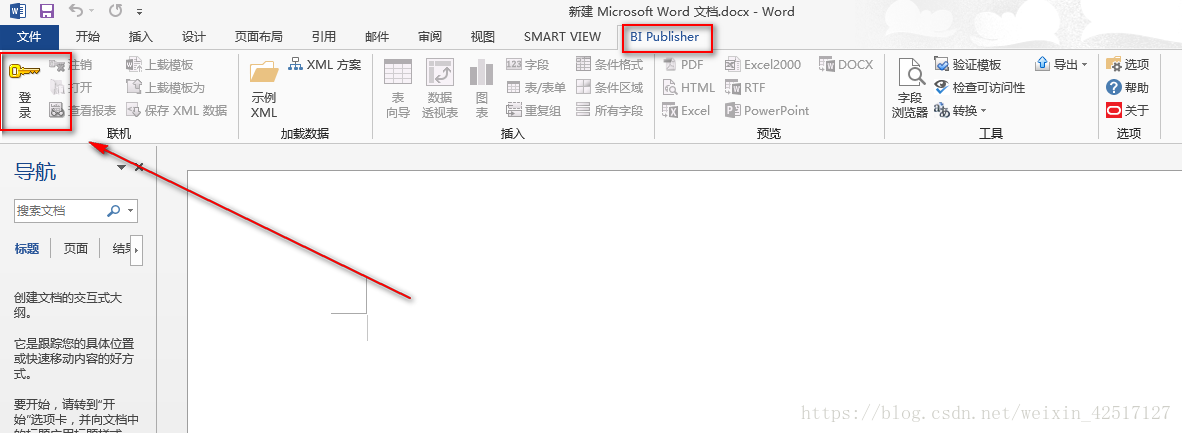Click 所有字段 all fields

click(x=609, y=110)
